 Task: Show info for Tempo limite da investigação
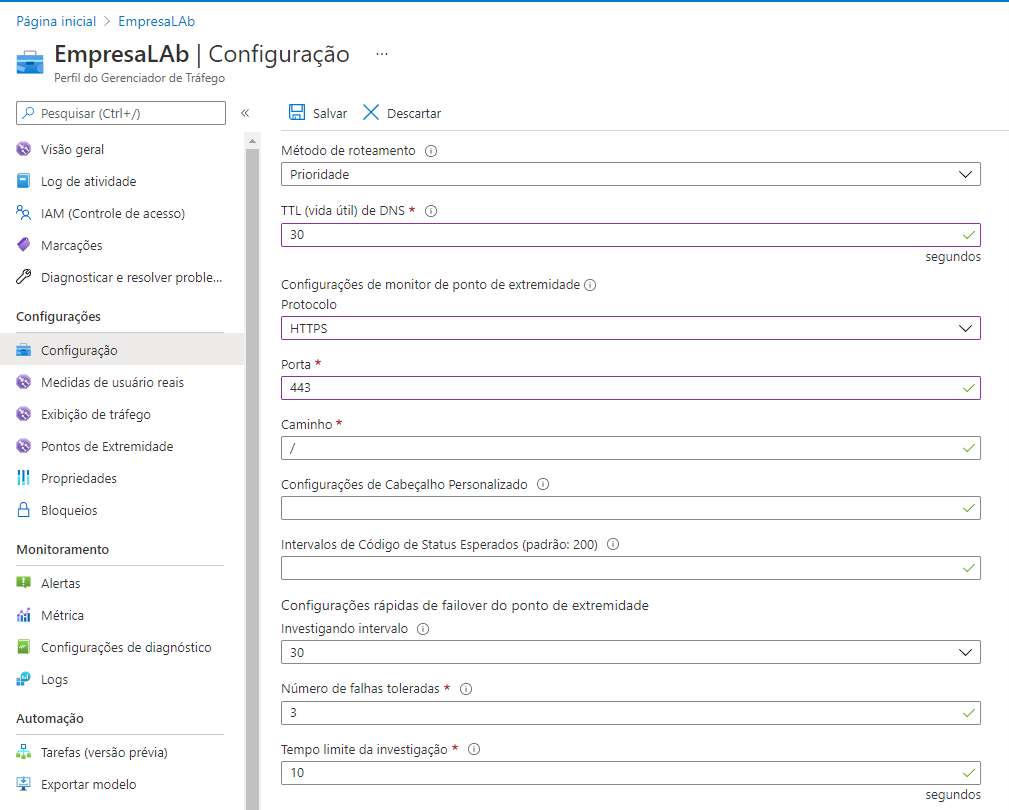(x=474, y=750)
